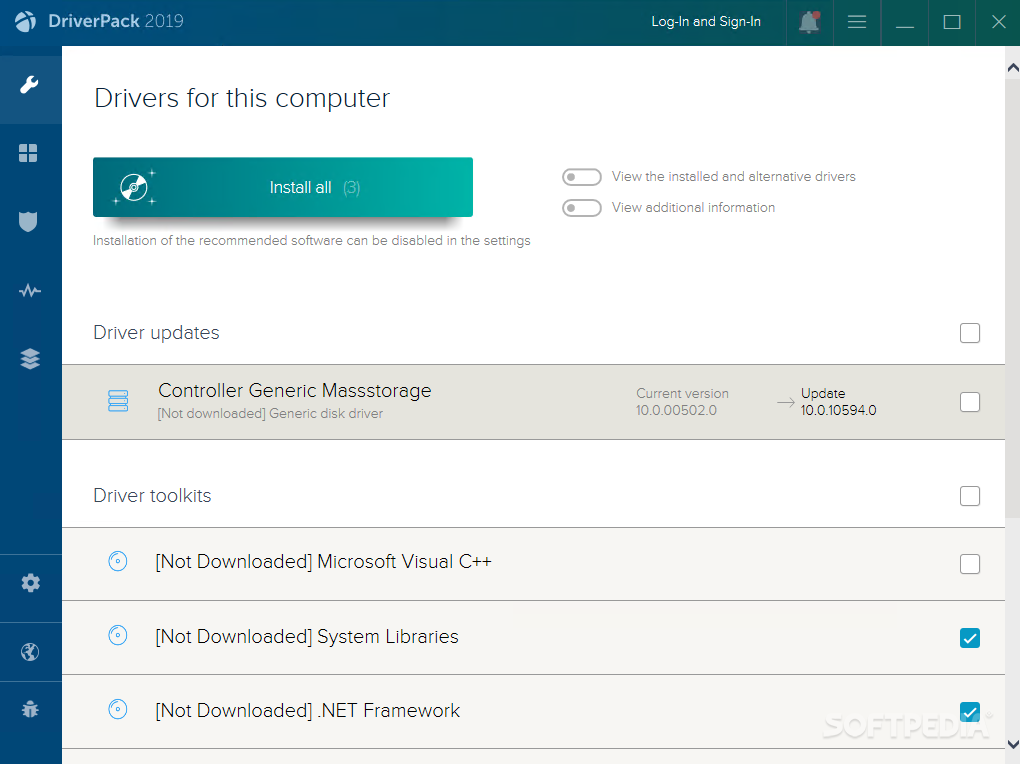Open the shield protection sidebar icon
The width and height of the screenshot is (1020, 764).
[29, 221]
